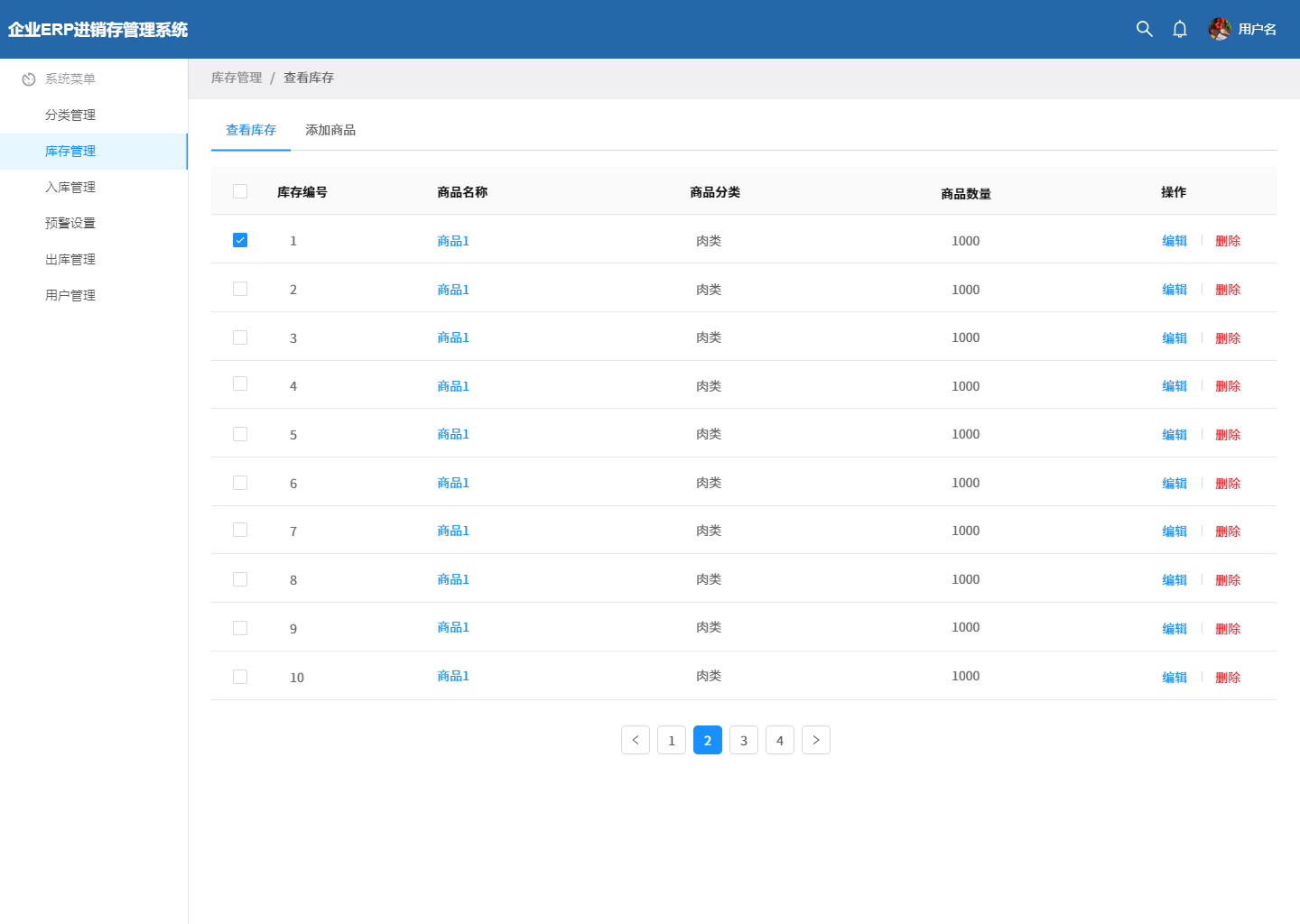Go to page 3

744,740
